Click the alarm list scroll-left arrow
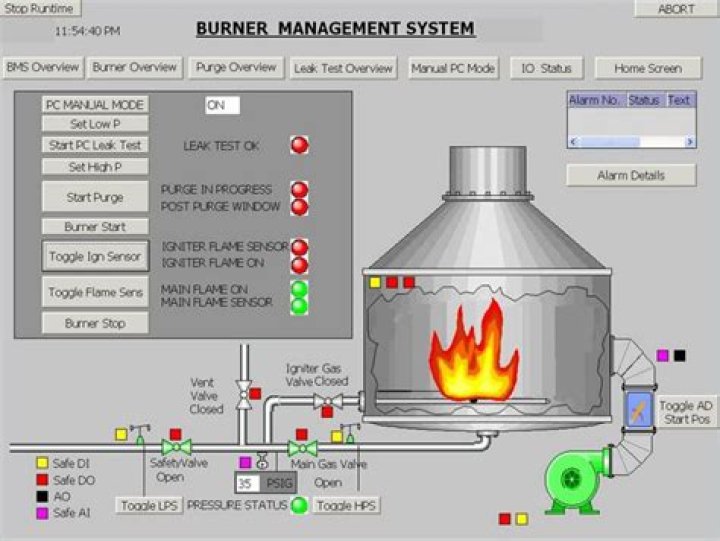 click(x=573, y=141)
